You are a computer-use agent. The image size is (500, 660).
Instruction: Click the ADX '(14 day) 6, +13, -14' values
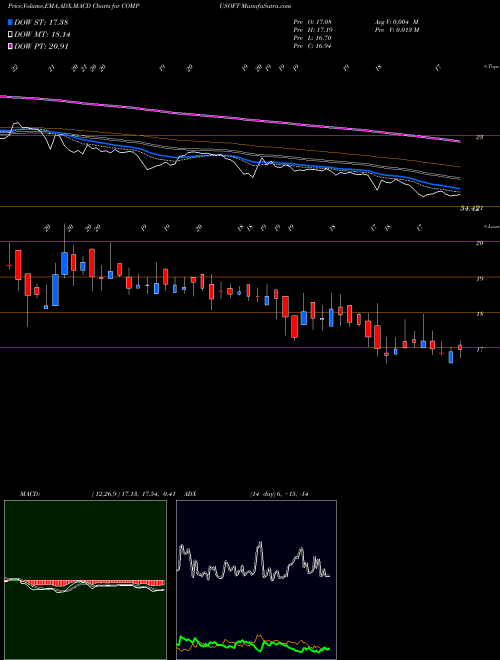[x=279, y=494]
